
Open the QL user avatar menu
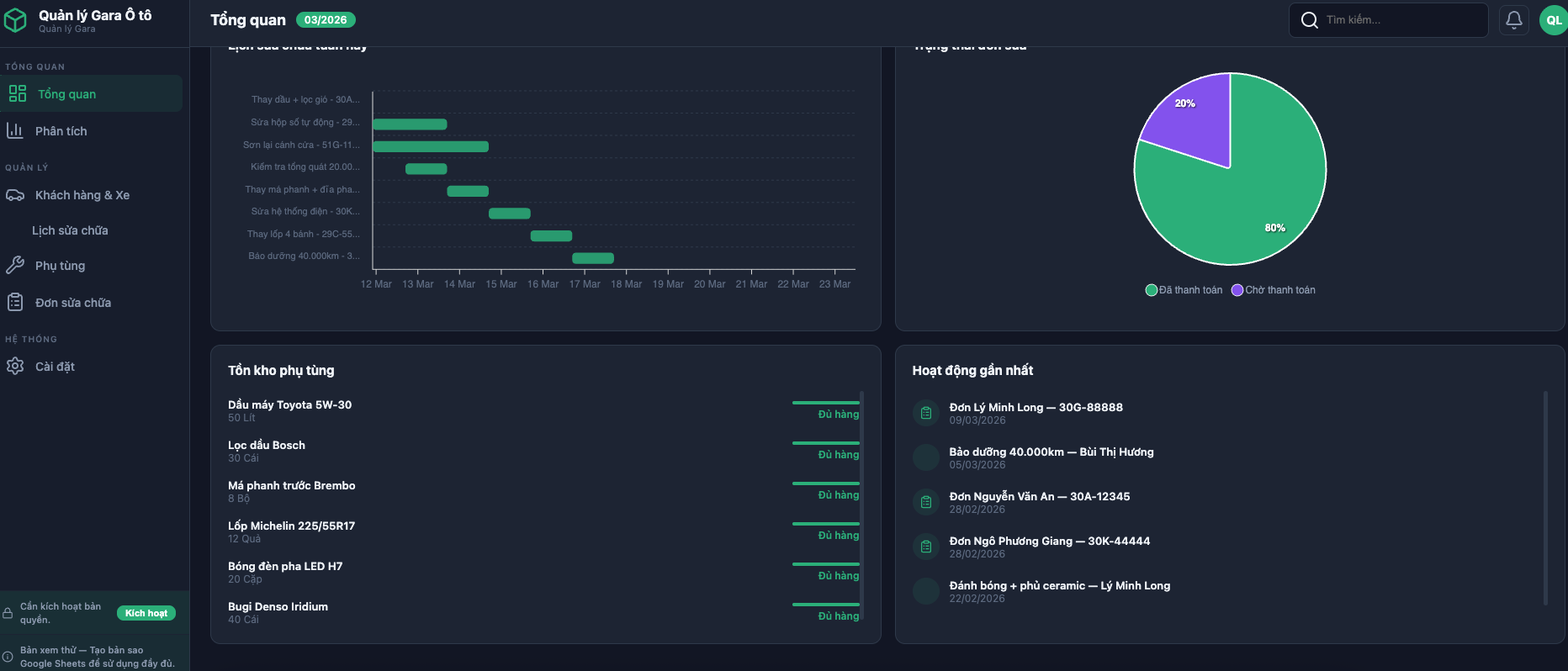click(1553, 20)
